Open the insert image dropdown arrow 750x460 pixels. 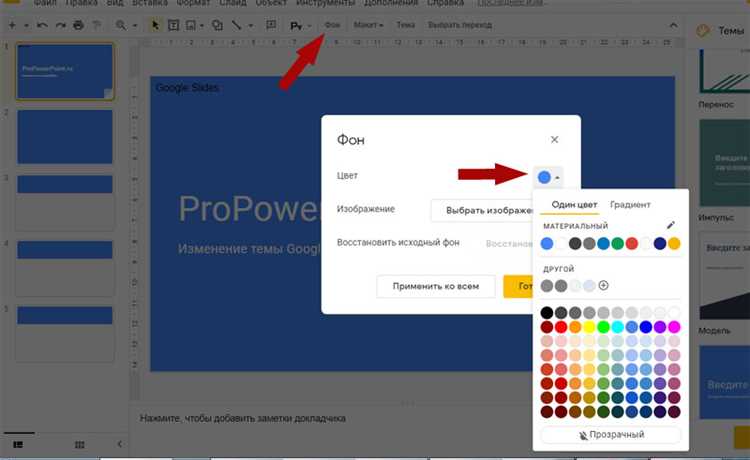pos(202,25)
